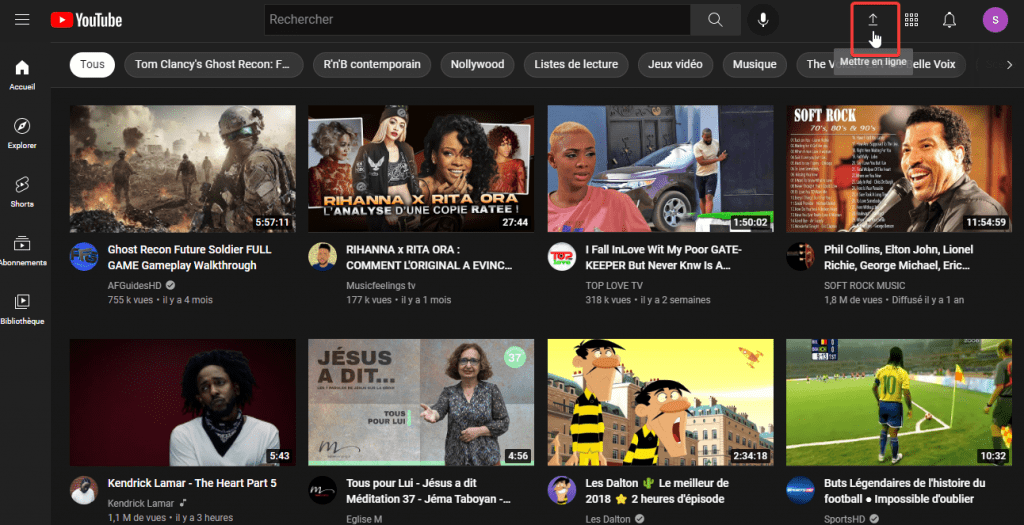Open Eglise M channel avatar
This screenshot has height=525, width=1024.
click(323, 490)
